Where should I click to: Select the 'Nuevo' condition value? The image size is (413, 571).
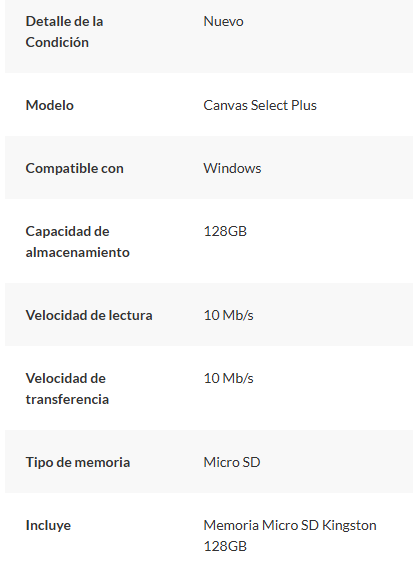tap(223, 21)
